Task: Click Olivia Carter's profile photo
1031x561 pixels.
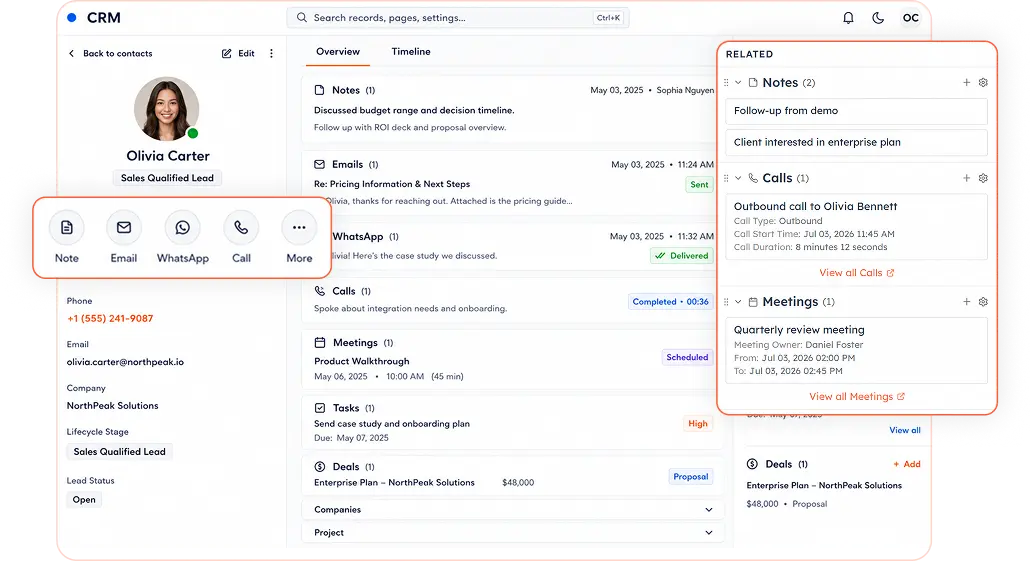Action: (166, 109)
